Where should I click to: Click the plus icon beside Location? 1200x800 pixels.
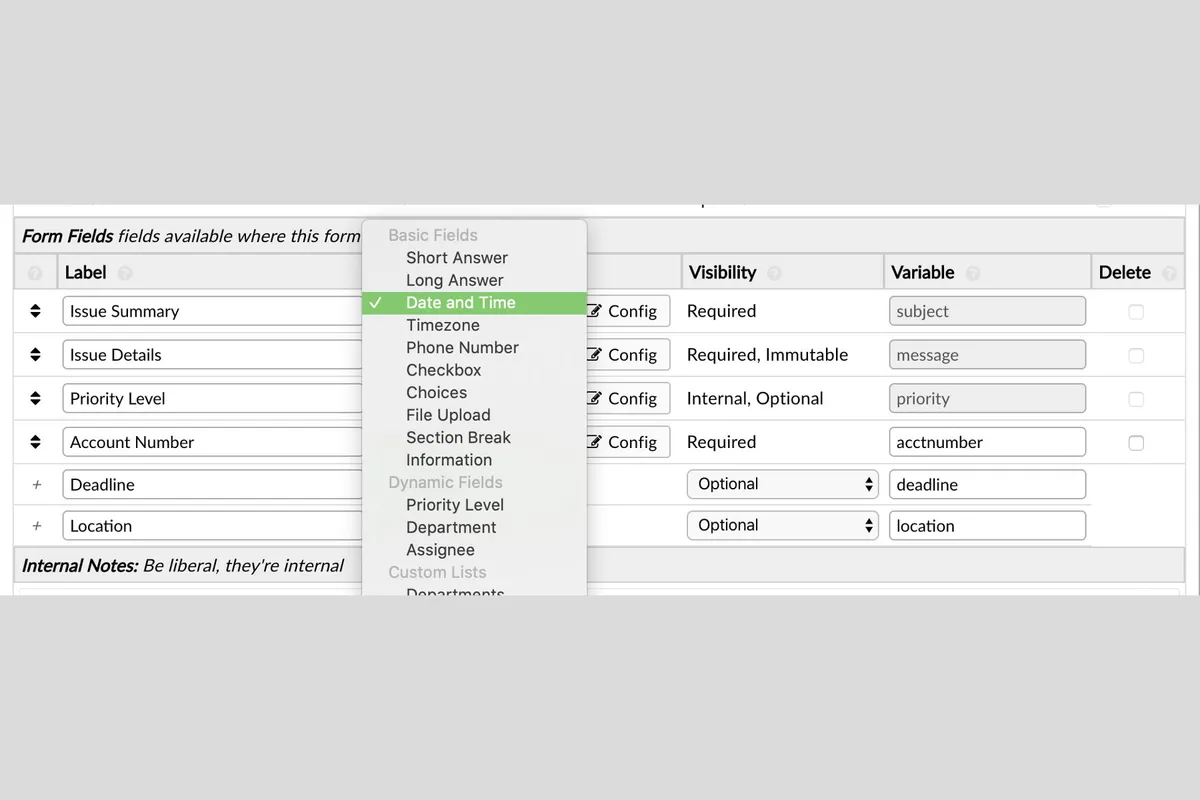[37, 526]
